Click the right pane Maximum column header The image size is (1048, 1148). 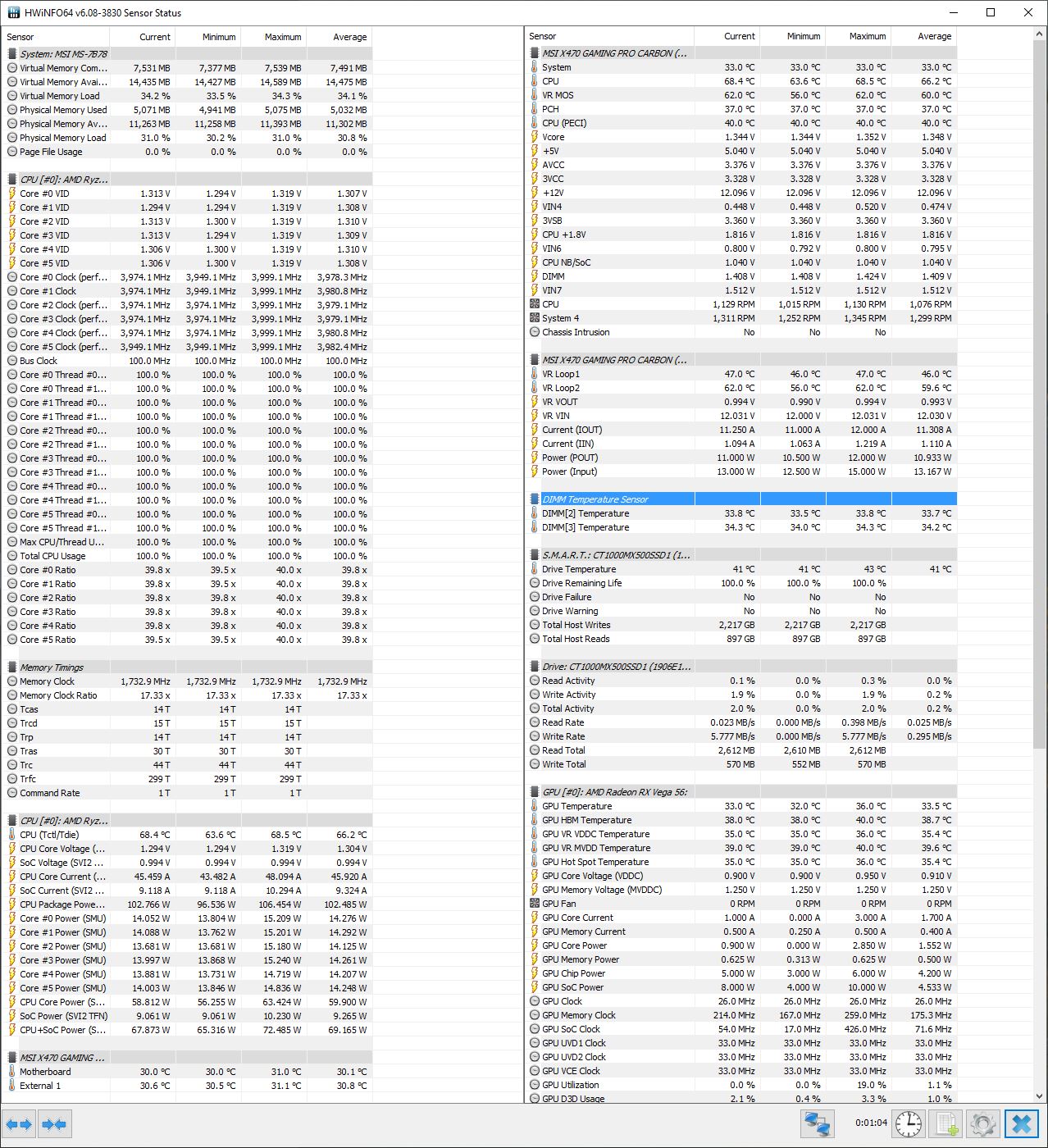(858, 36)
